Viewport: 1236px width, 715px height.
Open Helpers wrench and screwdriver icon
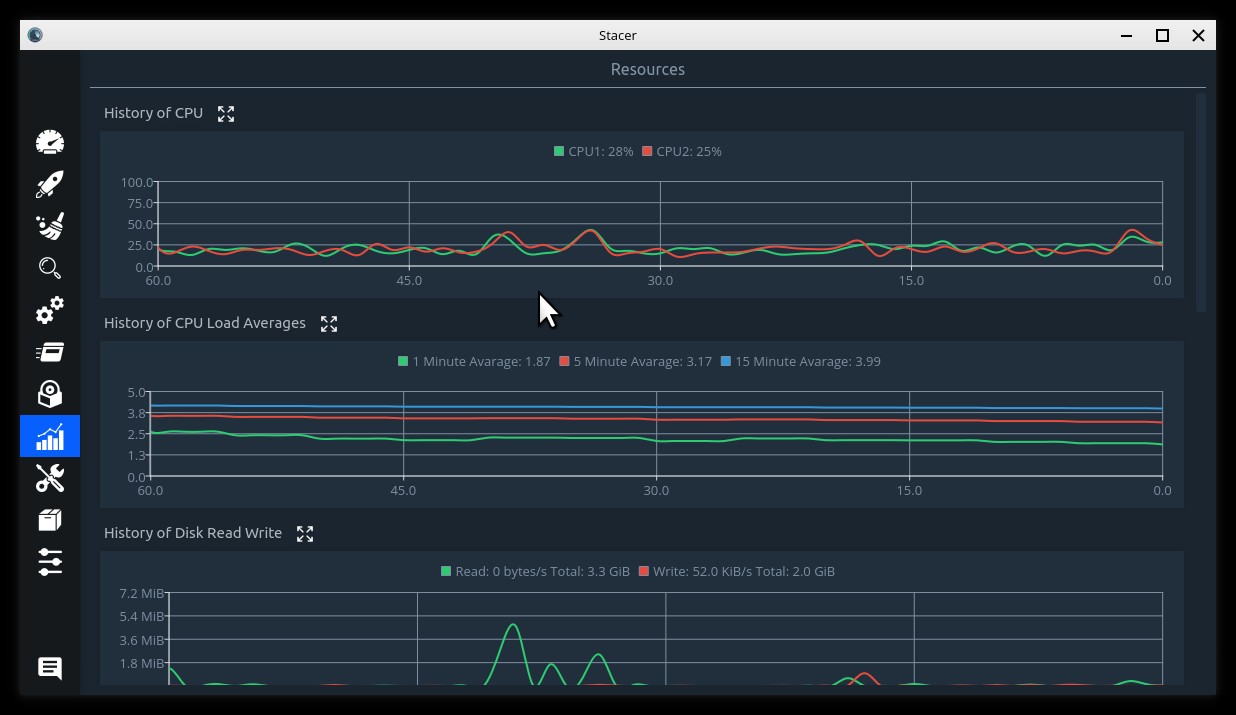point(49,478)
